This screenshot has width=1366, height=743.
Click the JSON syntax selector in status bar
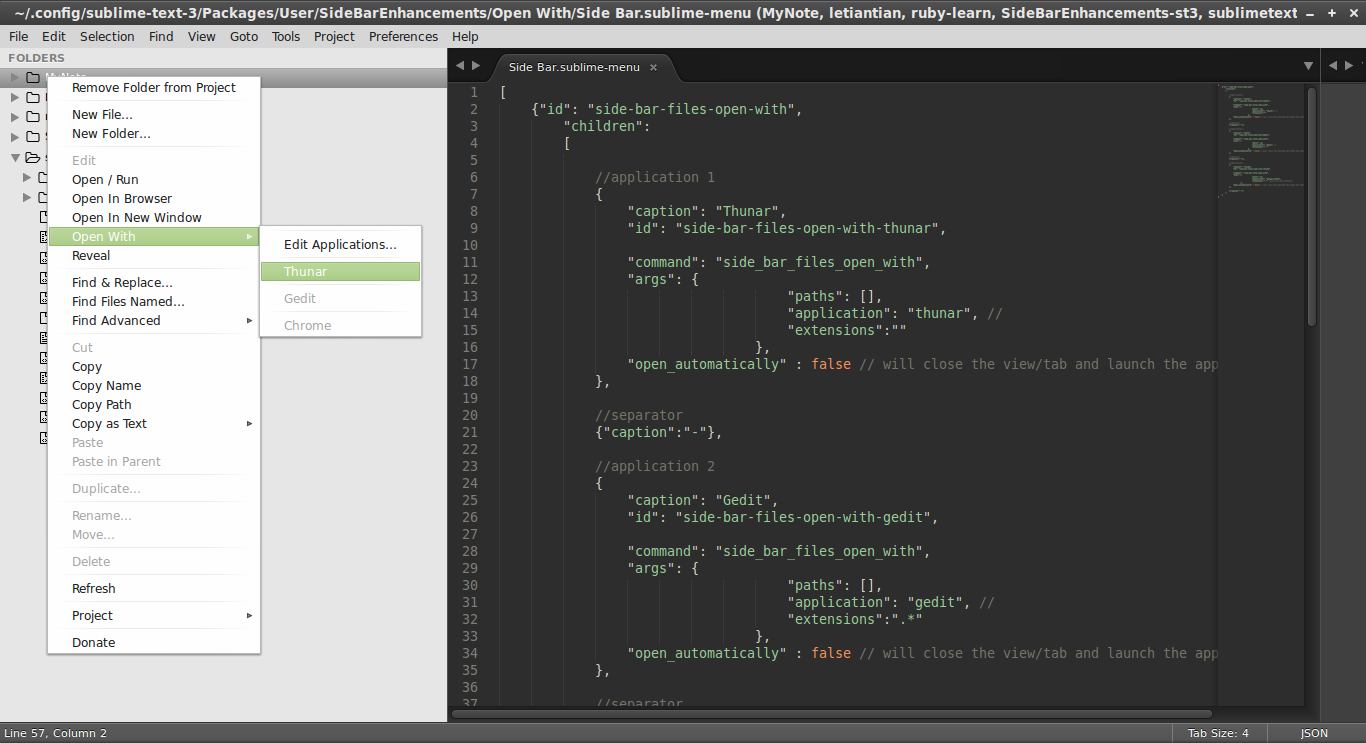point(1314,733)
